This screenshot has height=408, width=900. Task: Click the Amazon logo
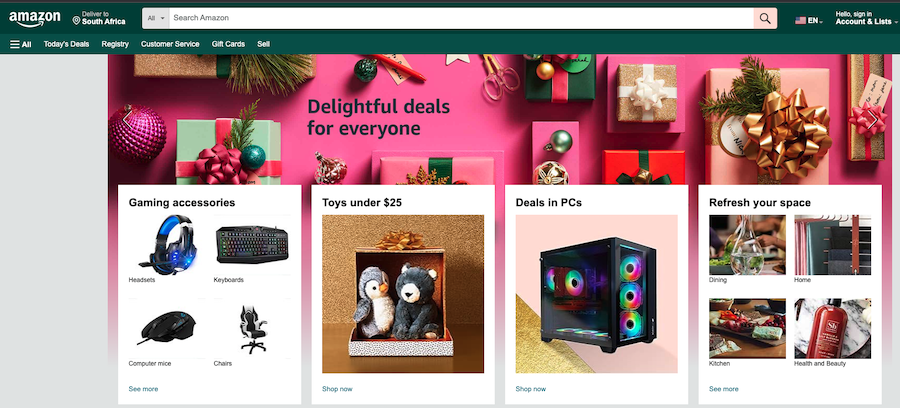[x=34, y=18]
